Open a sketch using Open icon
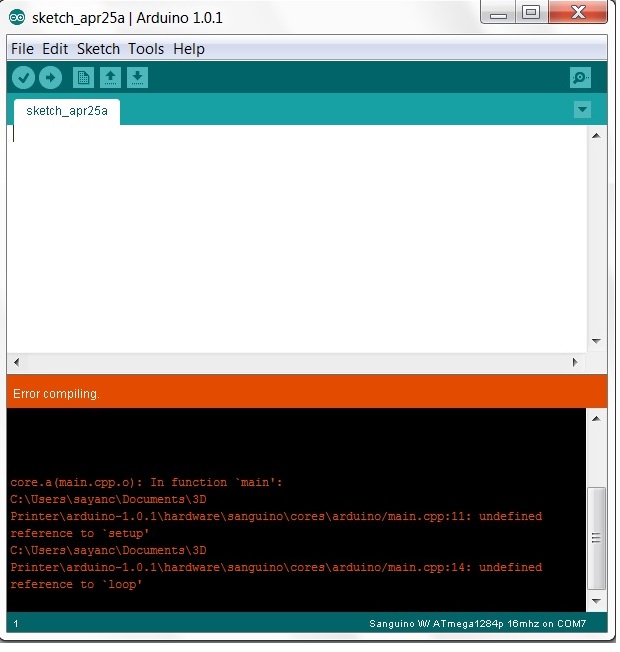 [111, 78]
